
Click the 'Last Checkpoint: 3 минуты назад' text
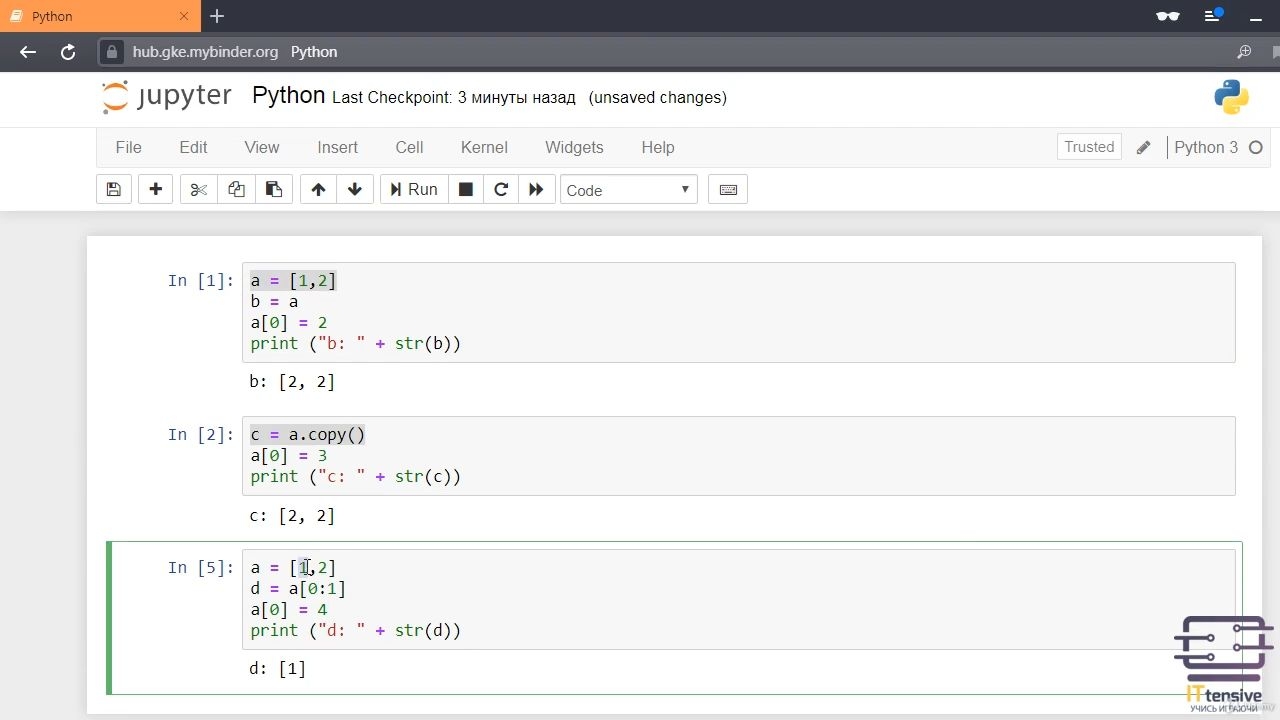click(454, 98)
